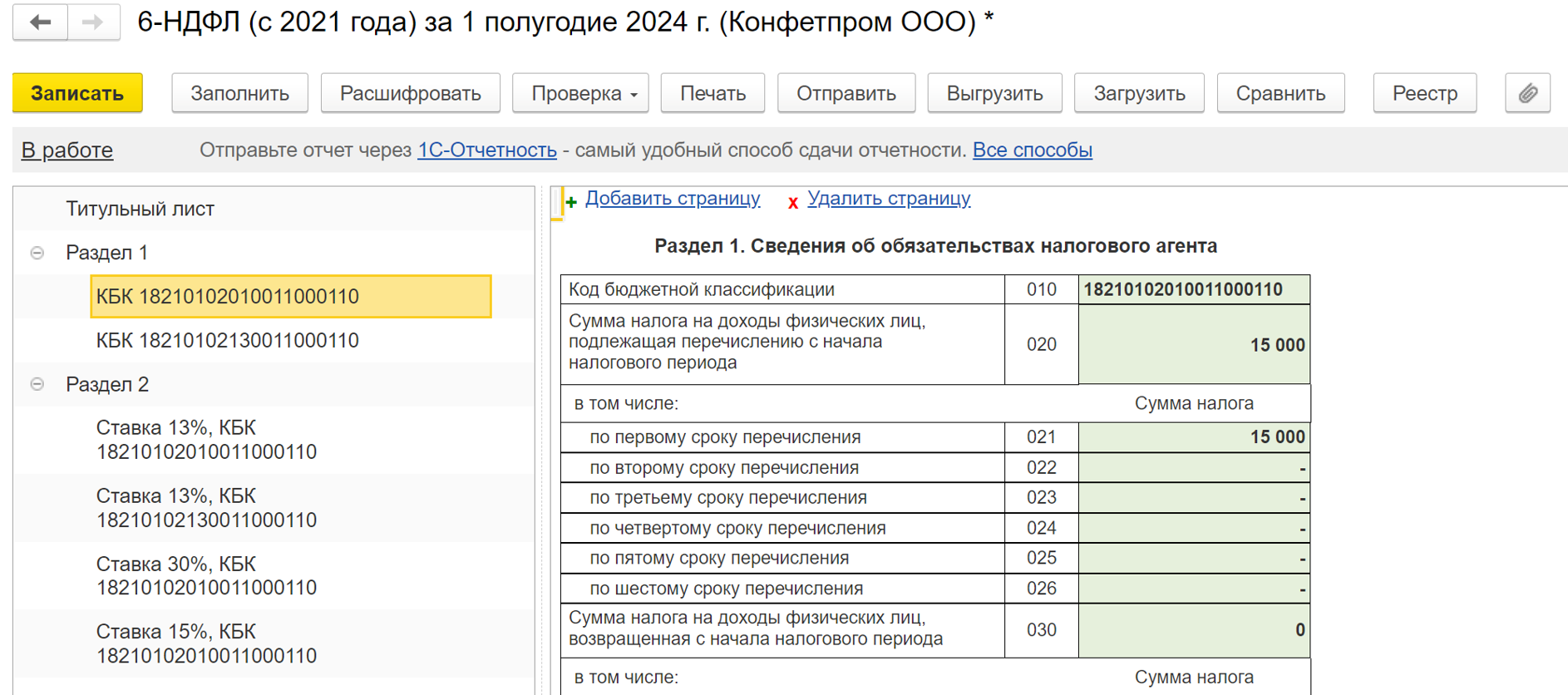The image size is (1568, 695).
Task: Collapse the Раздел 2 tree node
Action: (x=37, y=384)
